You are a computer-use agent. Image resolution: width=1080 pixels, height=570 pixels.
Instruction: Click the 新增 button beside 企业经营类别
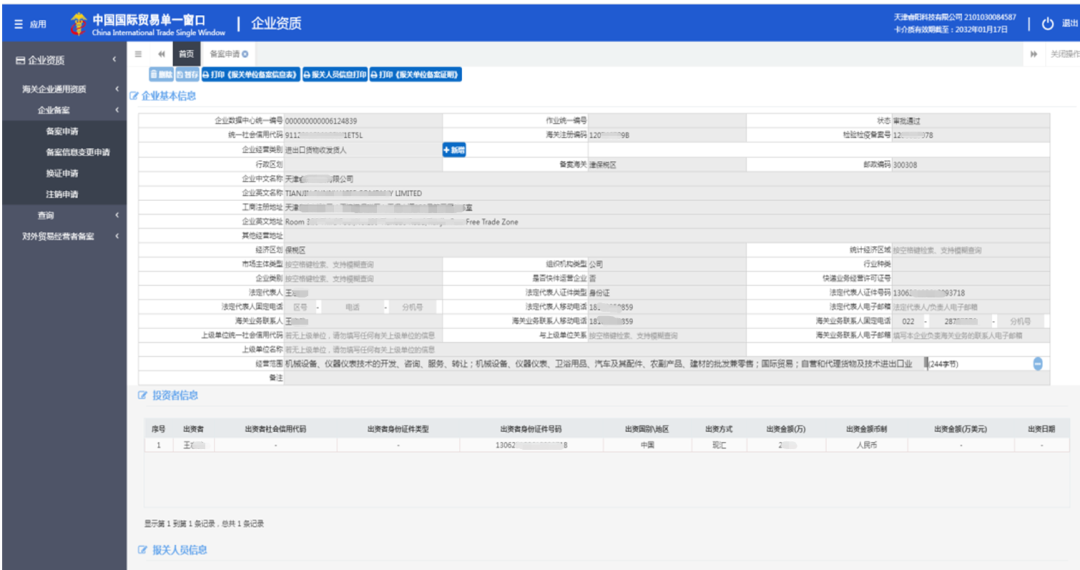tap(454, 149)
